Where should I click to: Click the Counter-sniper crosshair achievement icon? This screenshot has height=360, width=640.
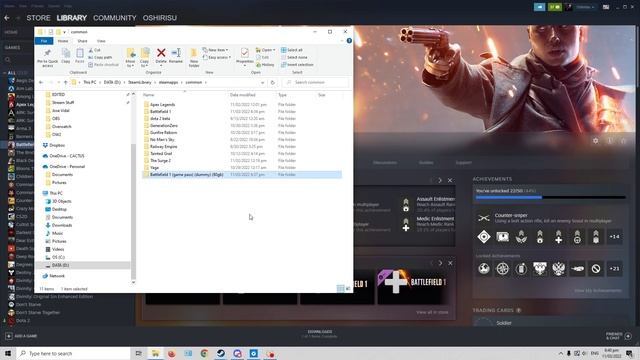(x=484, y=218)
